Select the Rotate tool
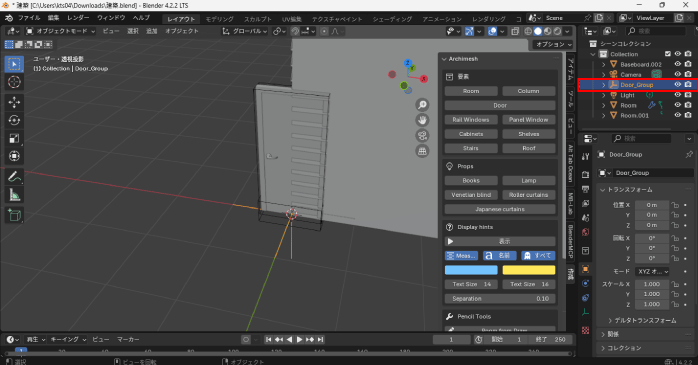The height and width of the screenshot is (365, 698). 14,120
